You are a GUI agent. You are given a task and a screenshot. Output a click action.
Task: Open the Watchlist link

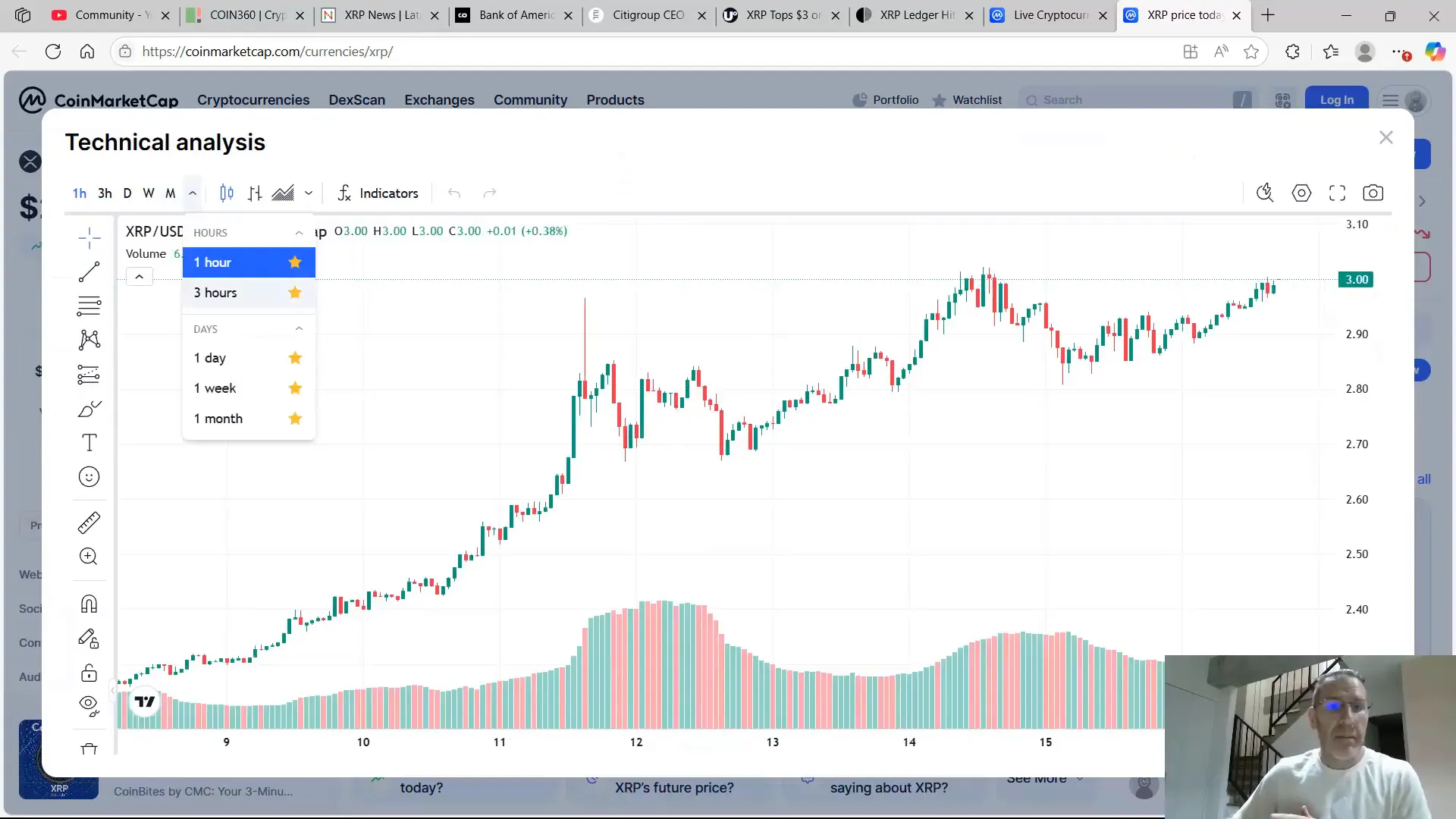pos(967,100)
